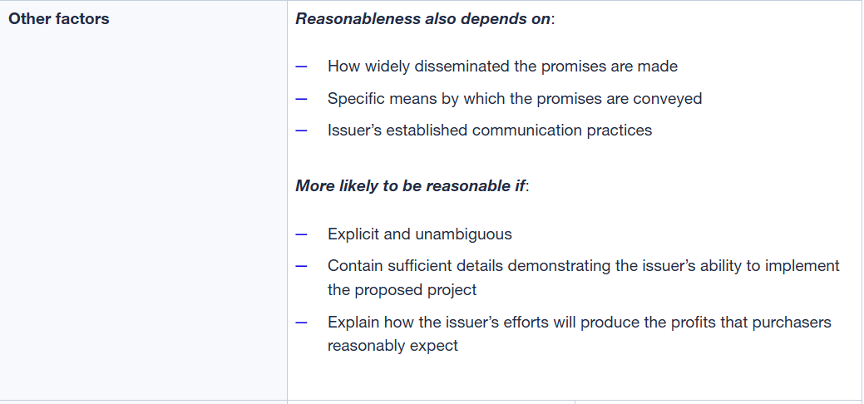Click the dash beside "Specific means"
864x404 pixels.
click(302, 99)
